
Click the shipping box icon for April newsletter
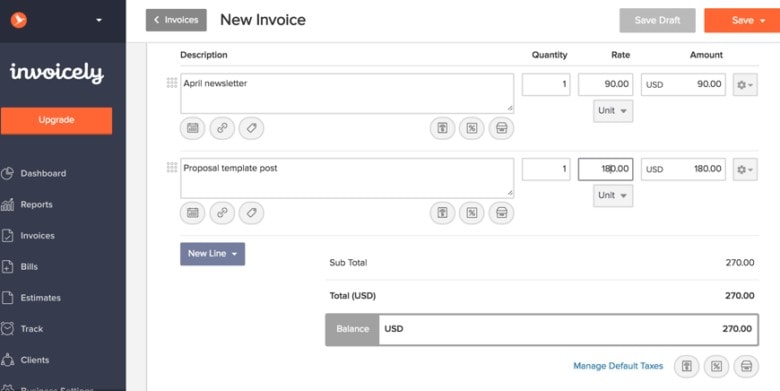click(x=501, y=128)
